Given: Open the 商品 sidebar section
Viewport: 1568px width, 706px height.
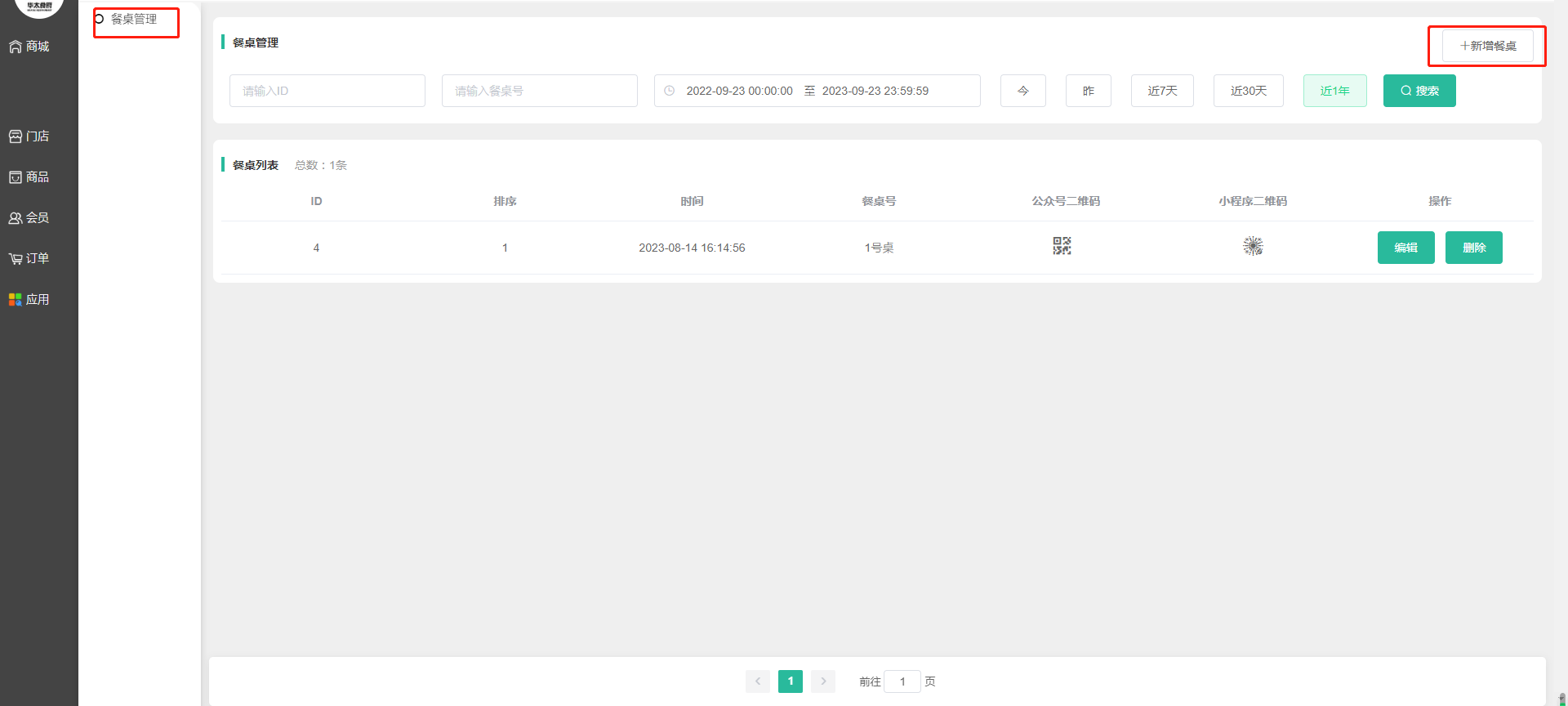Looking at the screenshot, I should pos(29,177).
